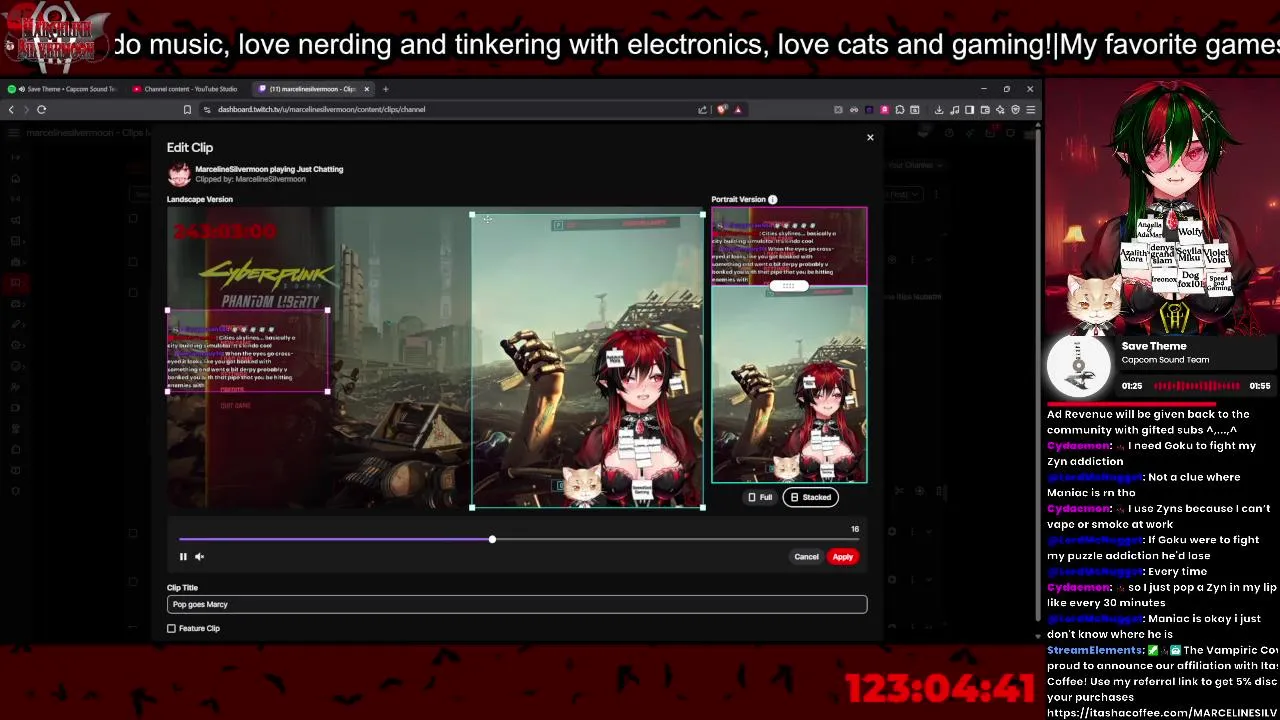Image resolution: width=1280 pixels, height=720 pixels.
Task: Open the Leo AI sparkle icon
Action: pyautogui.click(x=1000, y=109)
